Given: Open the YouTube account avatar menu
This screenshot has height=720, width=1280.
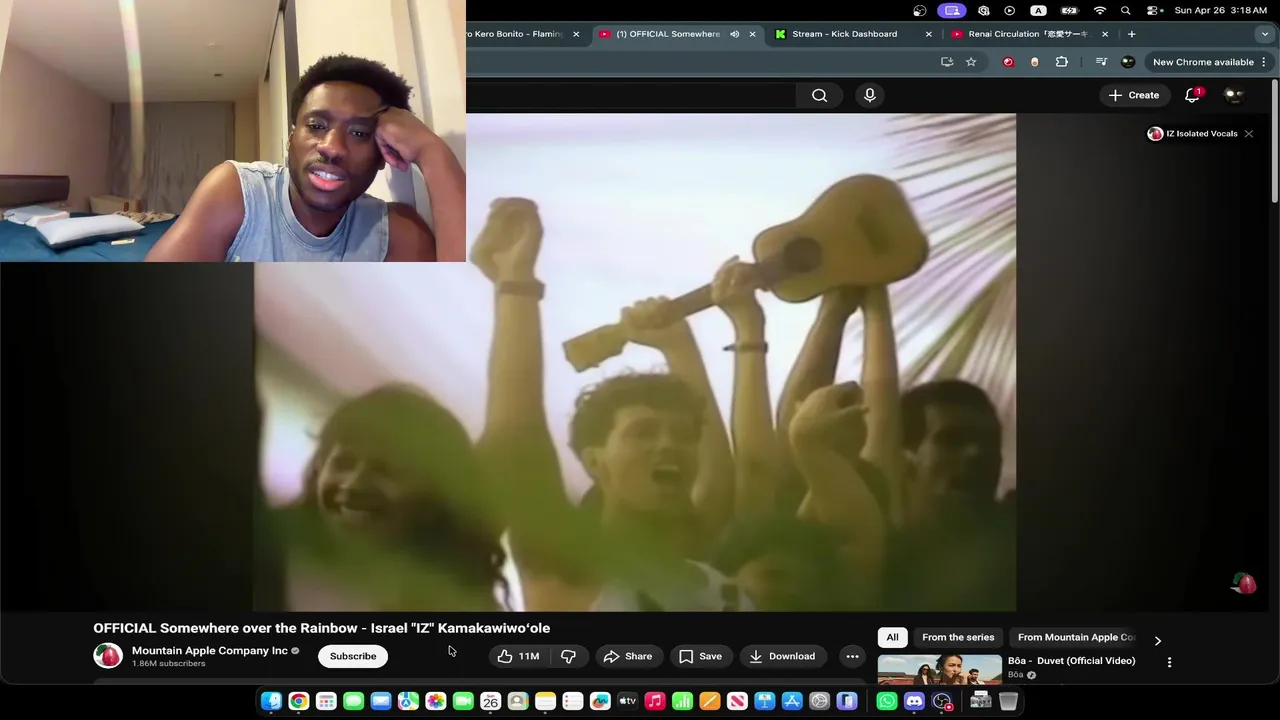Looking at the screenshot, I should (x=1234, y=95).
